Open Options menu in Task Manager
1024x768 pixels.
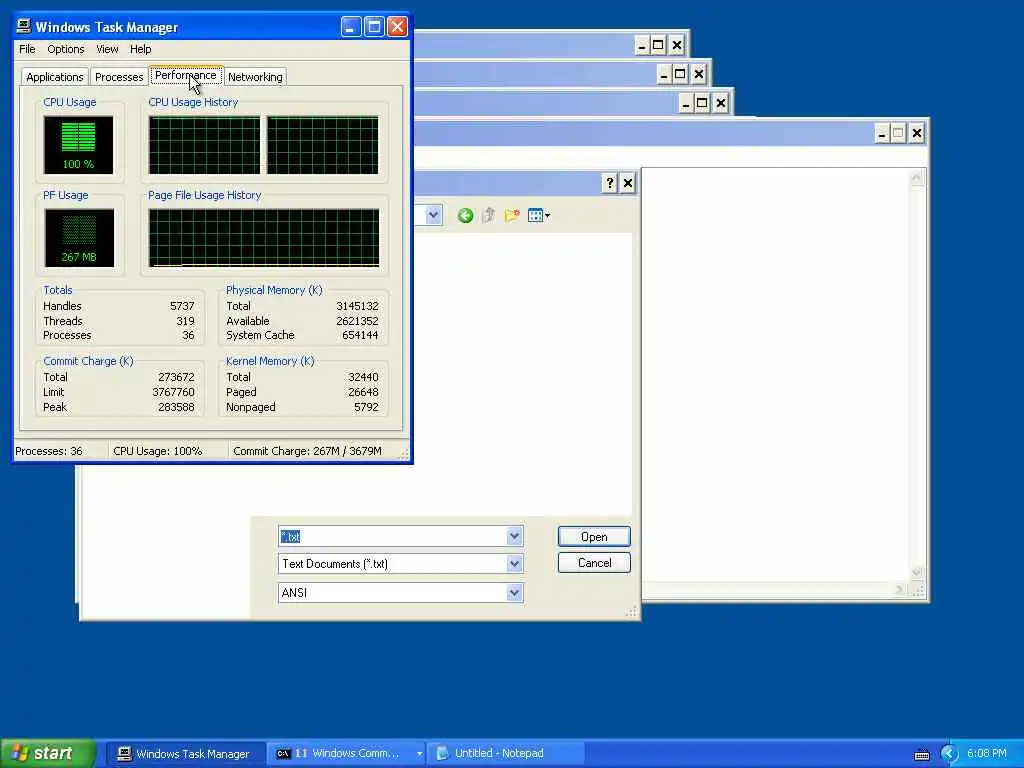(x=65, y=49)
